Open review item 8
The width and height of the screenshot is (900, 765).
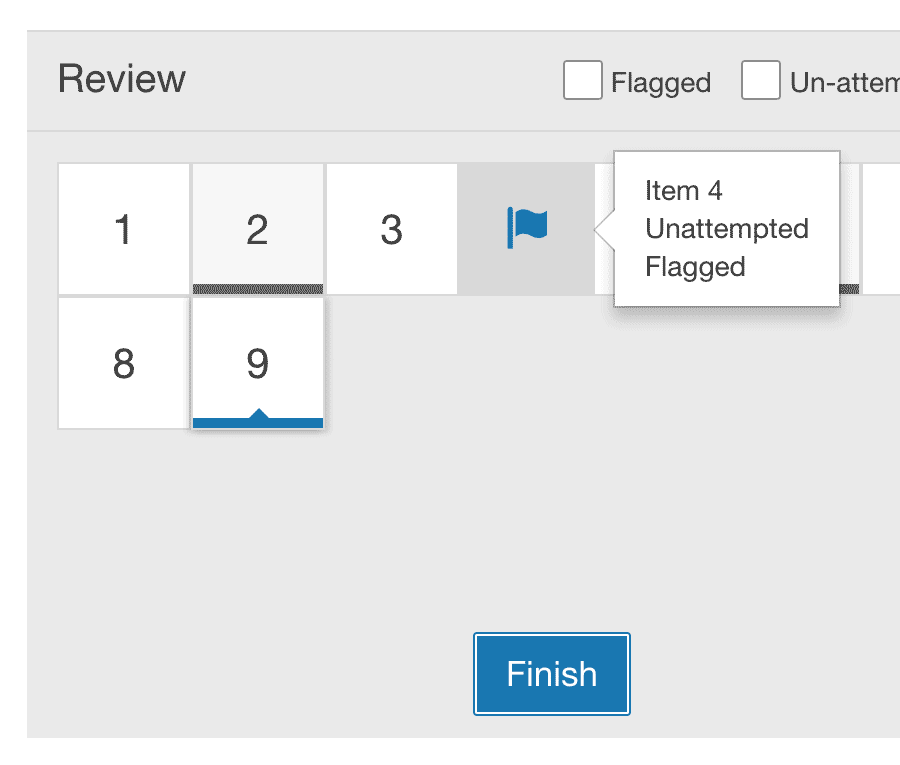pos(123,363)
